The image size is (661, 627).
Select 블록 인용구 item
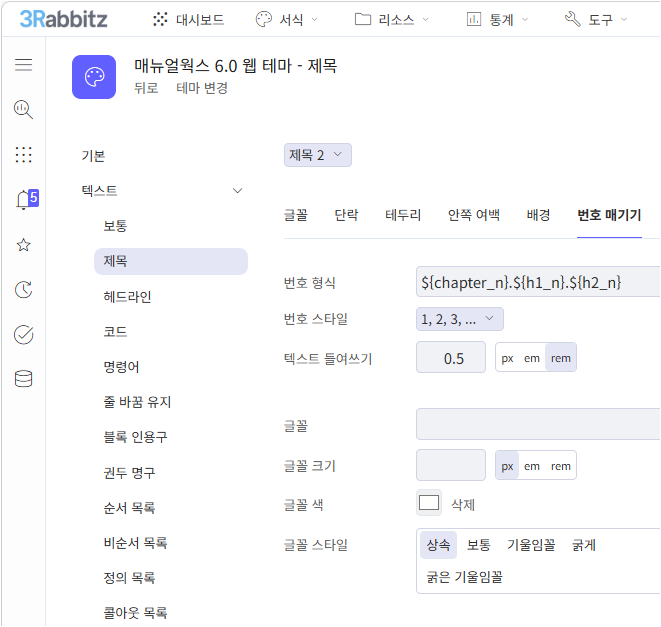pyautogui.click(x=136, y=437)
